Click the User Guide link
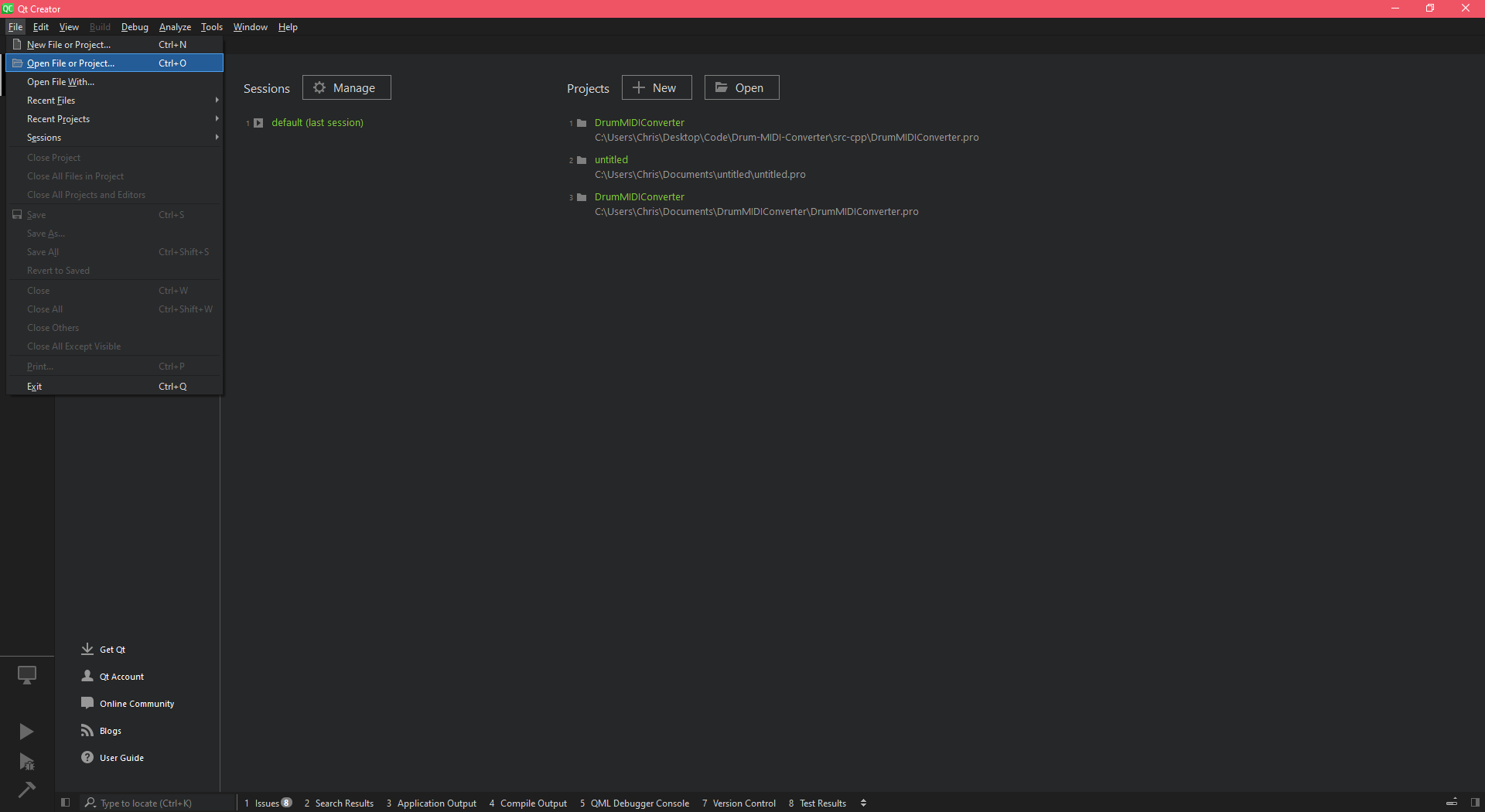This screenshot has width=1485, height=812. (x=121, y=758)
